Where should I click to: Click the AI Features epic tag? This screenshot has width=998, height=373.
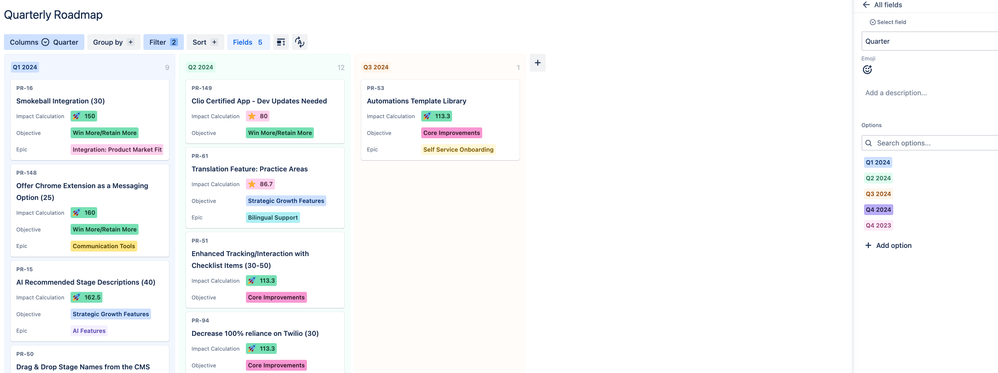89,331
